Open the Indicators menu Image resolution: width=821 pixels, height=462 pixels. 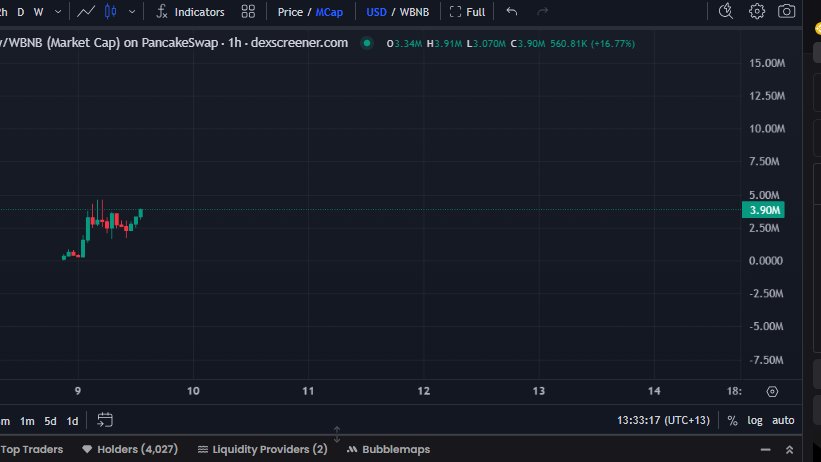[191, 12]
